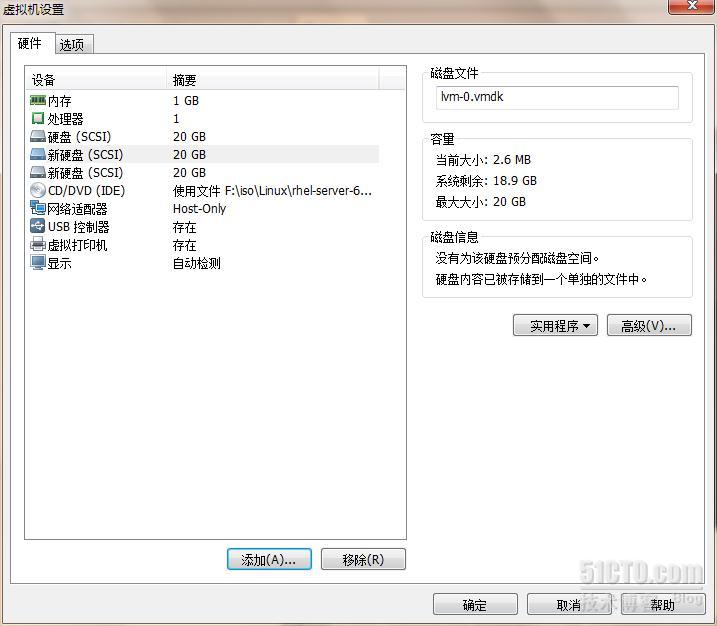Click the 高级(V)... button
Screen dimensions: 717x626
pos(649,325)
